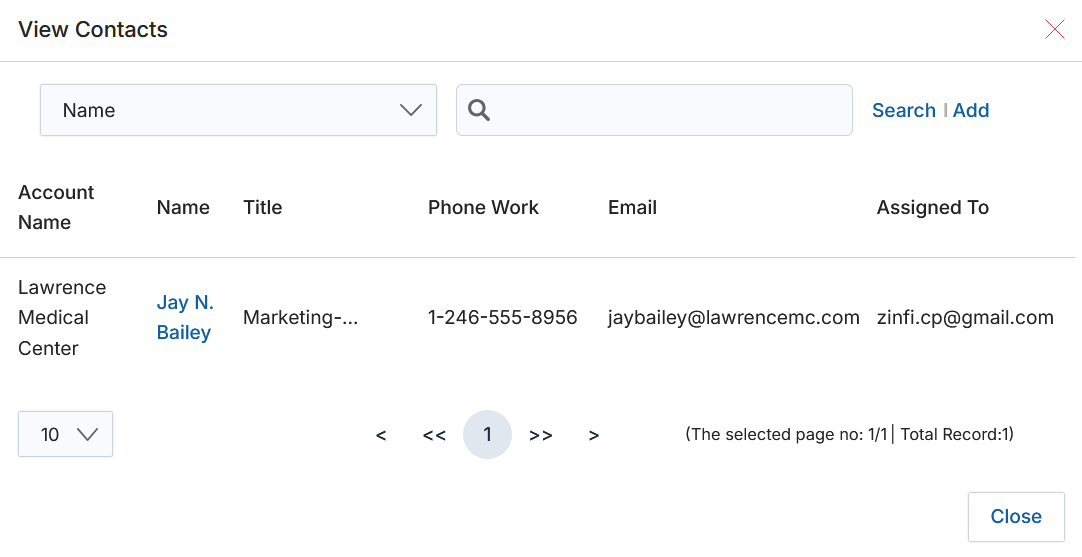Click the Email column header
Viewport: 1082px width, 557px height.
[632, 208]
